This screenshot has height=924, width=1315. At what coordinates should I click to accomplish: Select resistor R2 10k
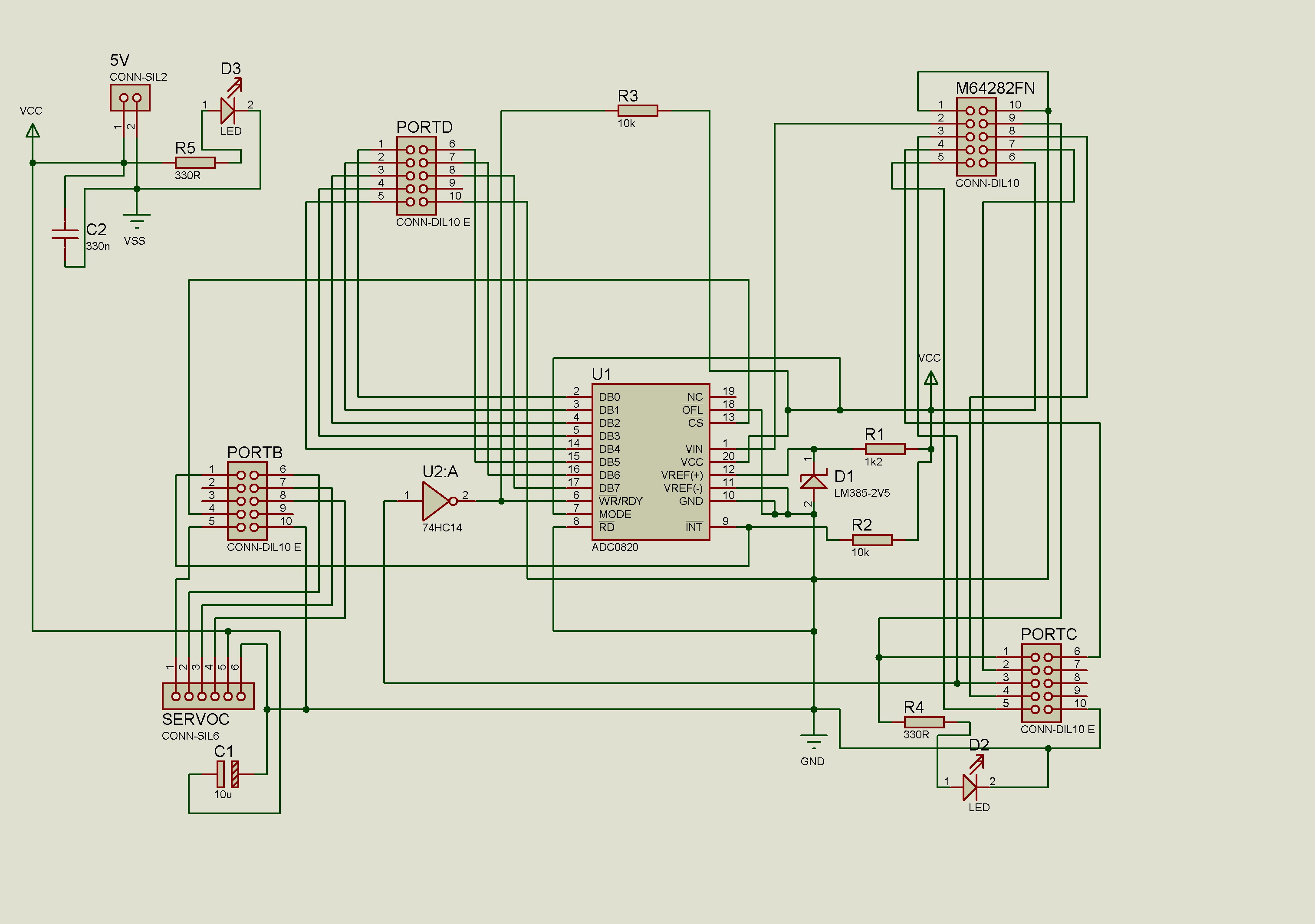pyautogui.click(x=872, y=540)
